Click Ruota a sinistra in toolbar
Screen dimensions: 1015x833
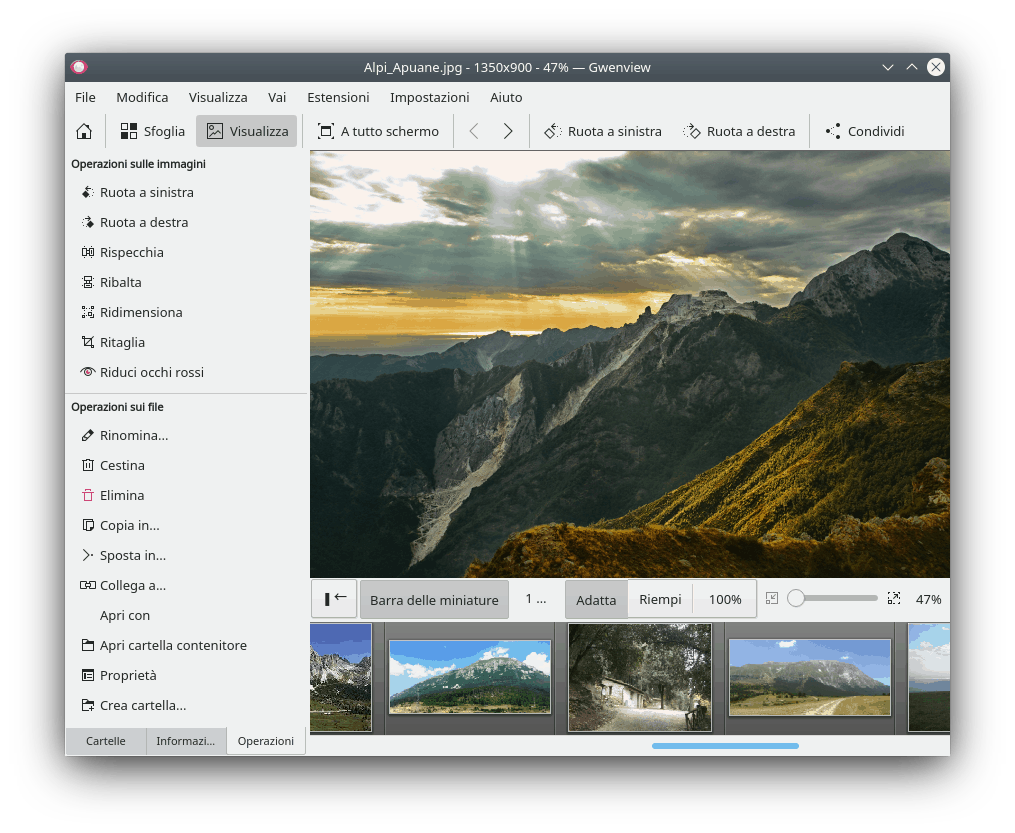click(603, 131)
